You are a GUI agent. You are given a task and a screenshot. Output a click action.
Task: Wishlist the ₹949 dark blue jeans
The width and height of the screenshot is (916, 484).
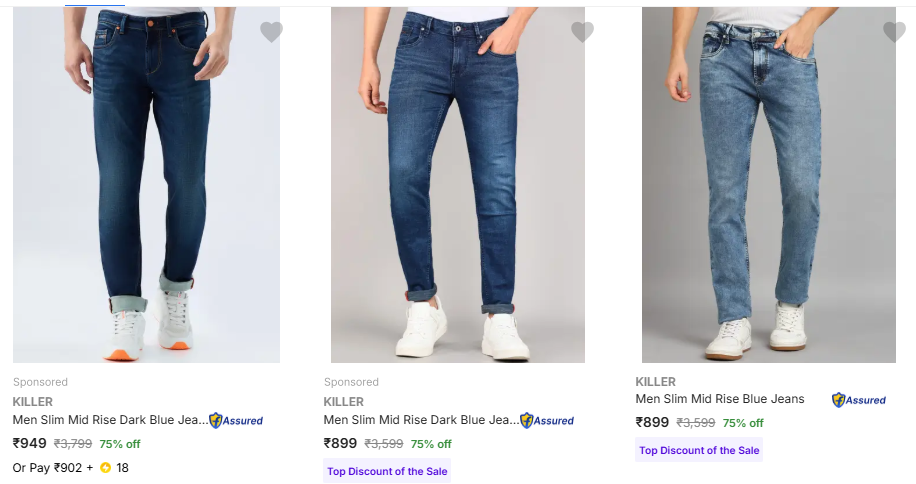point(271,32)
